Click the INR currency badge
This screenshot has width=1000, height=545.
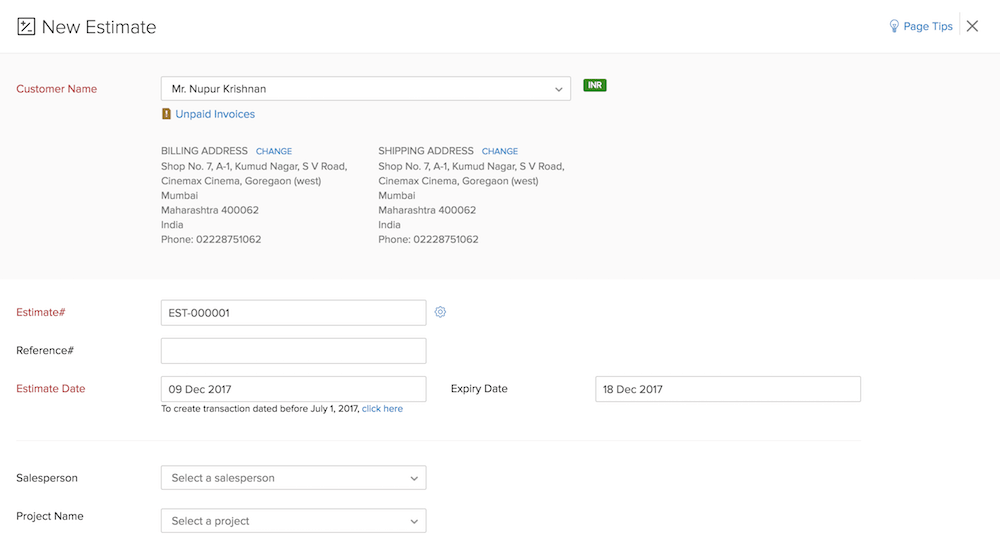595,86
